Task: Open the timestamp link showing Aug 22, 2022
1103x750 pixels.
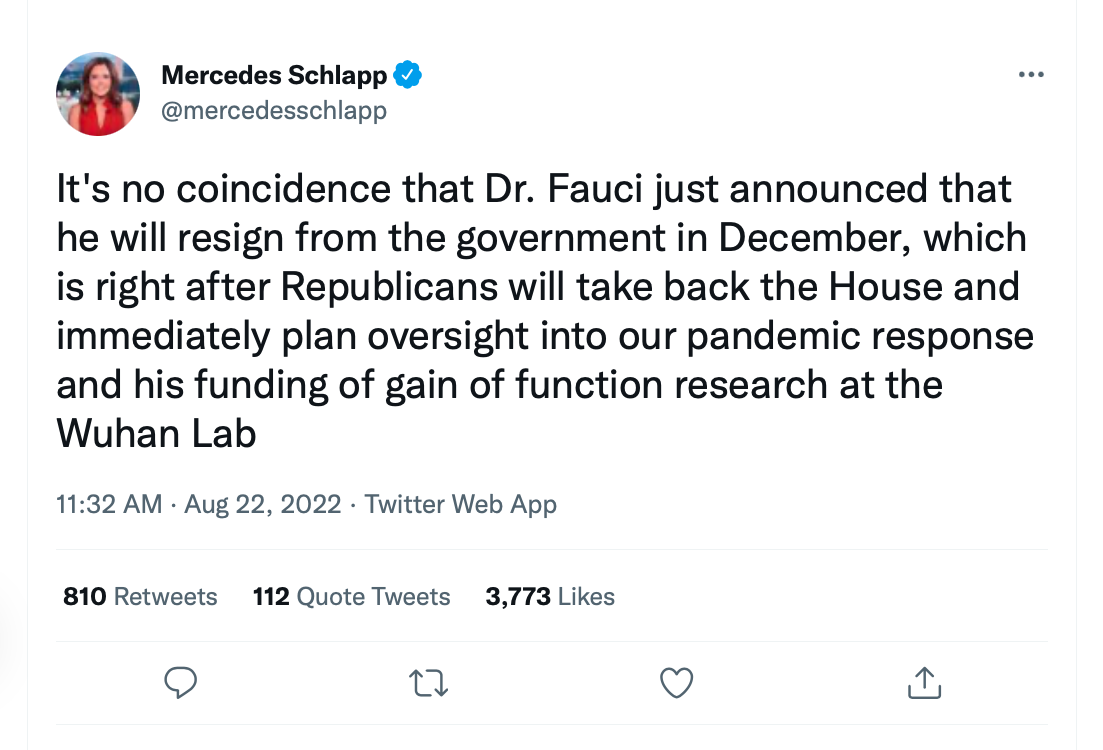Action: click(x=262, y=504)
